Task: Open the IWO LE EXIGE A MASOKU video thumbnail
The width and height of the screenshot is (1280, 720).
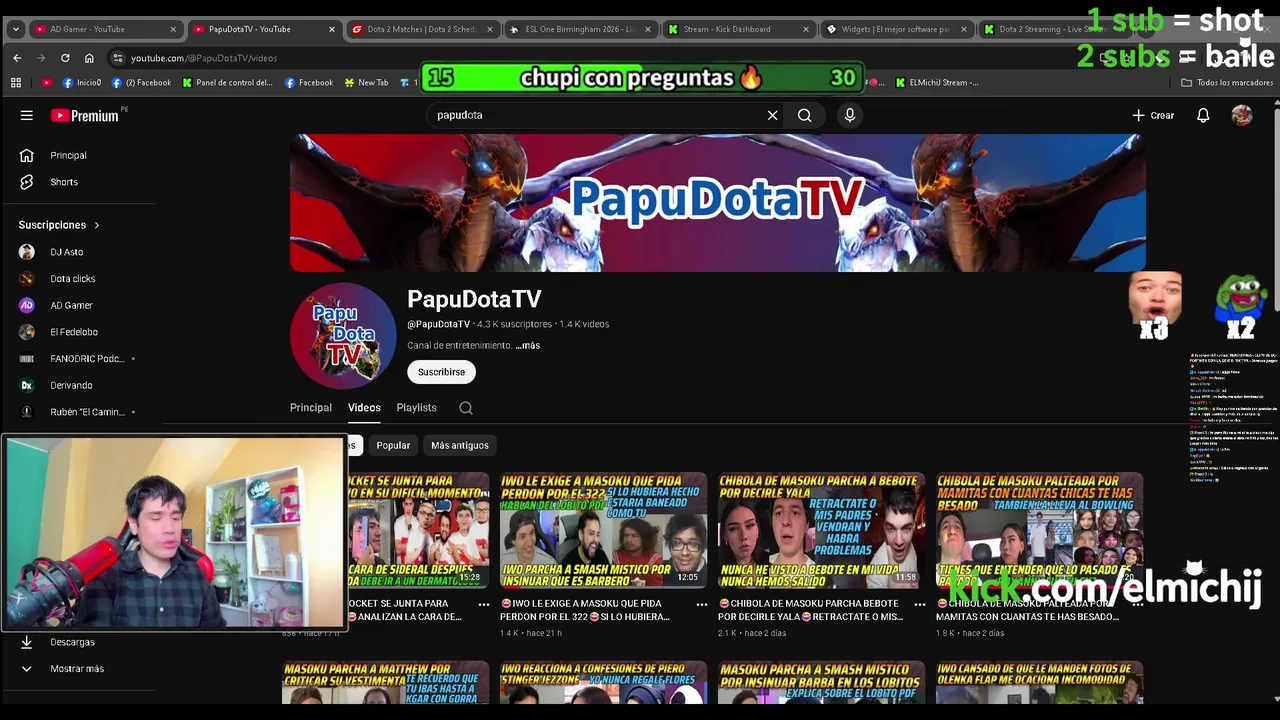Action: click(x=603, y=530)
